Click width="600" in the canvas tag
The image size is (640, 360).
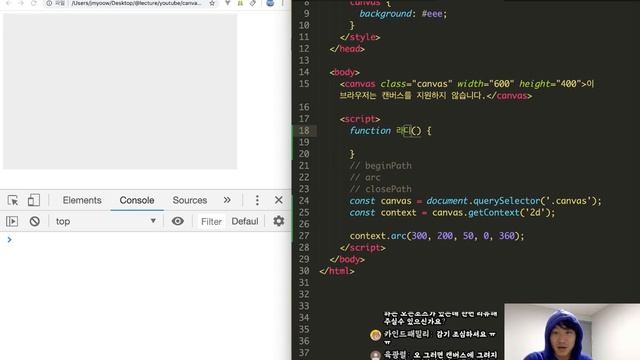point(485,84)
